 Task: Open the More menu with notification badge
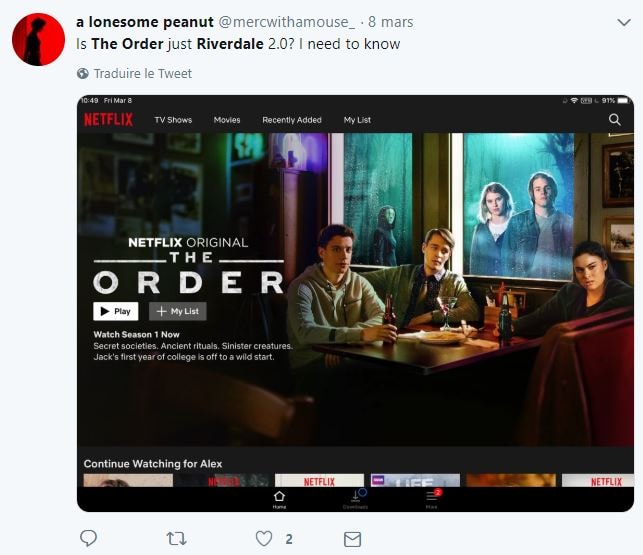432,499
